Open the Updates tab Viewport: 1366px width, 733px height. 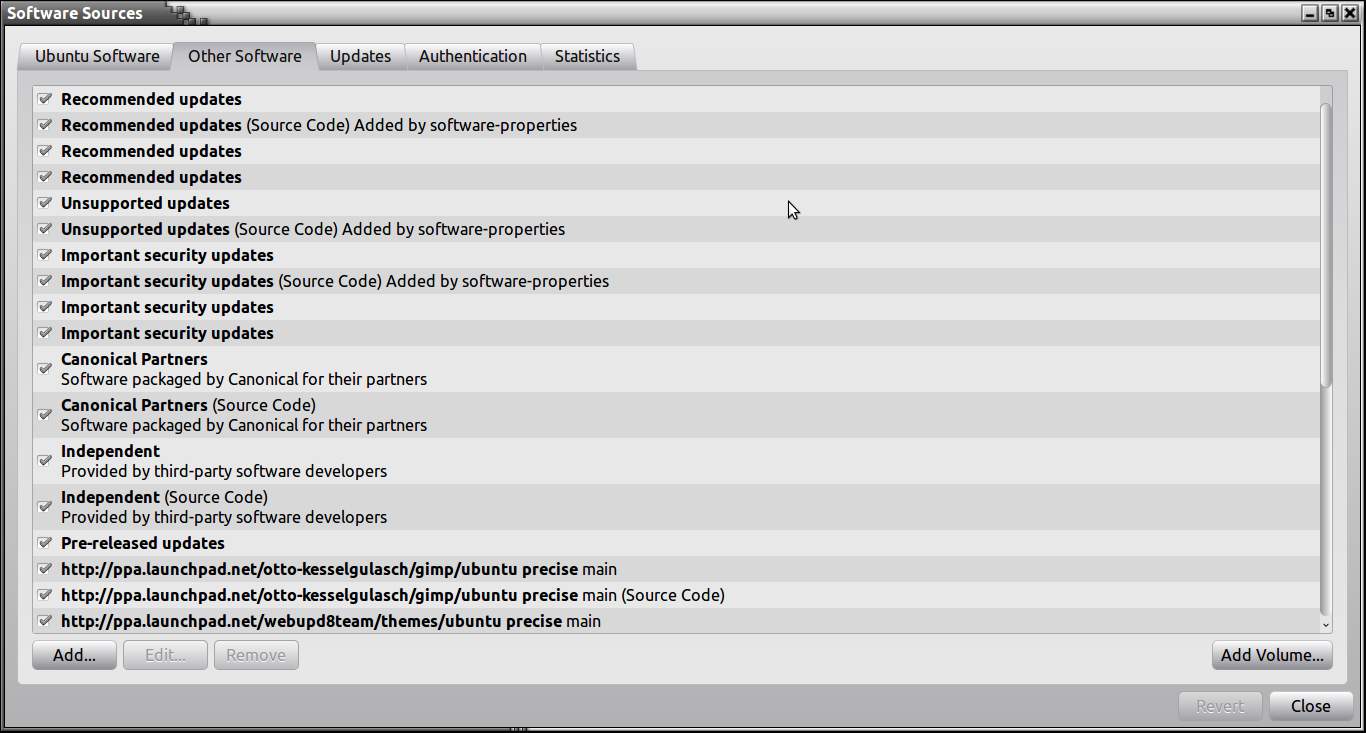(x=360, y=56)
